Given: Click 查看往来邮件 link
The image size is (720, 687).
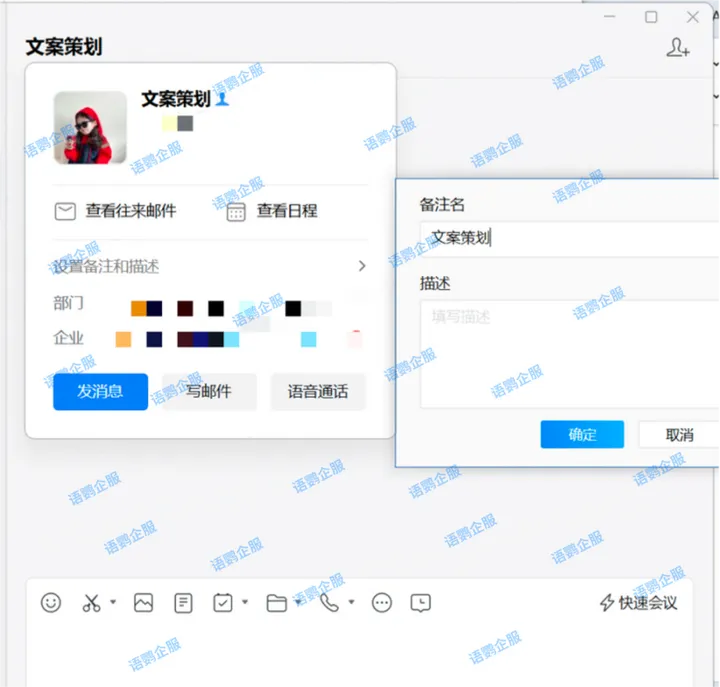Looking at the screenshot, I should (115, 211).
